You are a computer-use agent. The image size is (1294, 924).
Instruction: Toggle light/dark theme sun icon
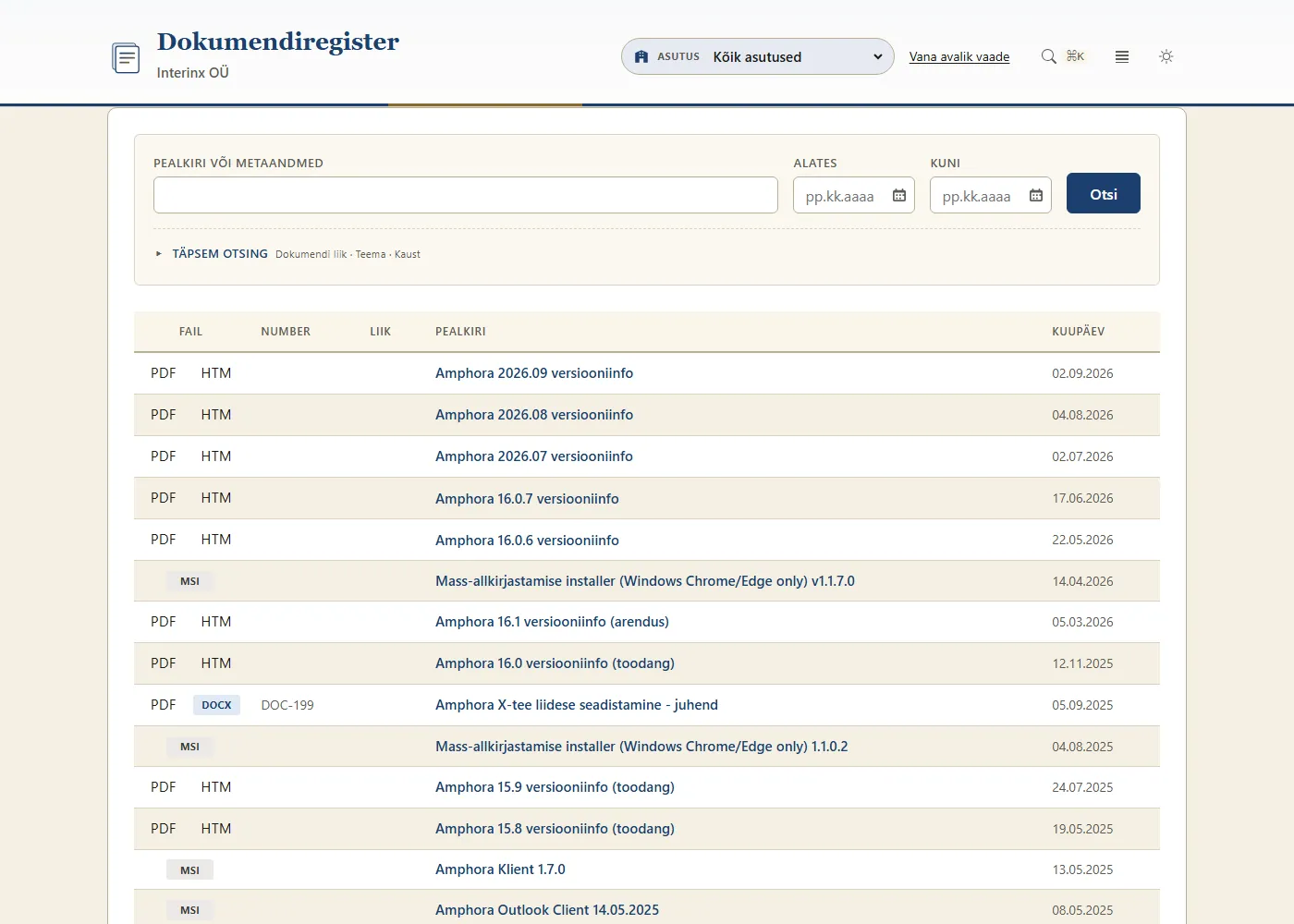[x=1166, y=56]
